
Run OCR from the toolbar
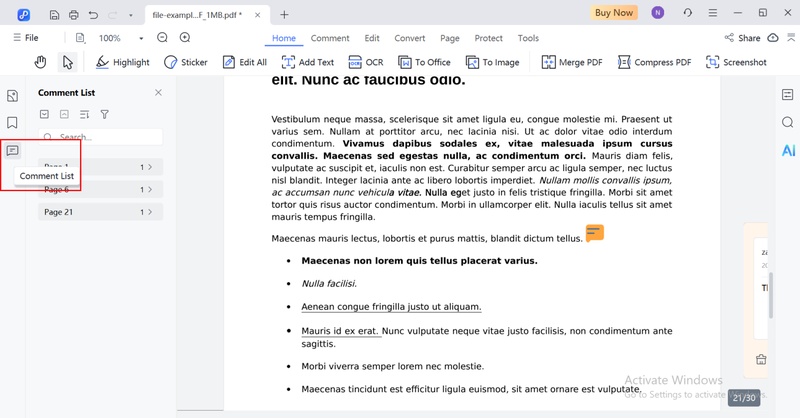(x=365, y=62)
